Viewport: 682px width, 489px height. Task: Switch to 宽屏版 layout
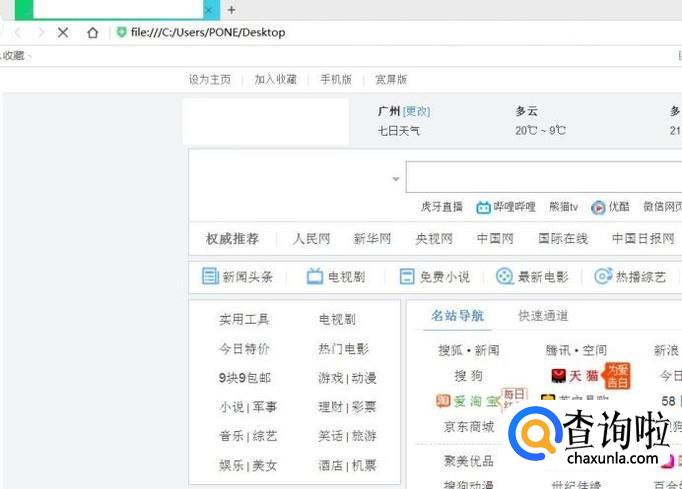pos(391,80)
